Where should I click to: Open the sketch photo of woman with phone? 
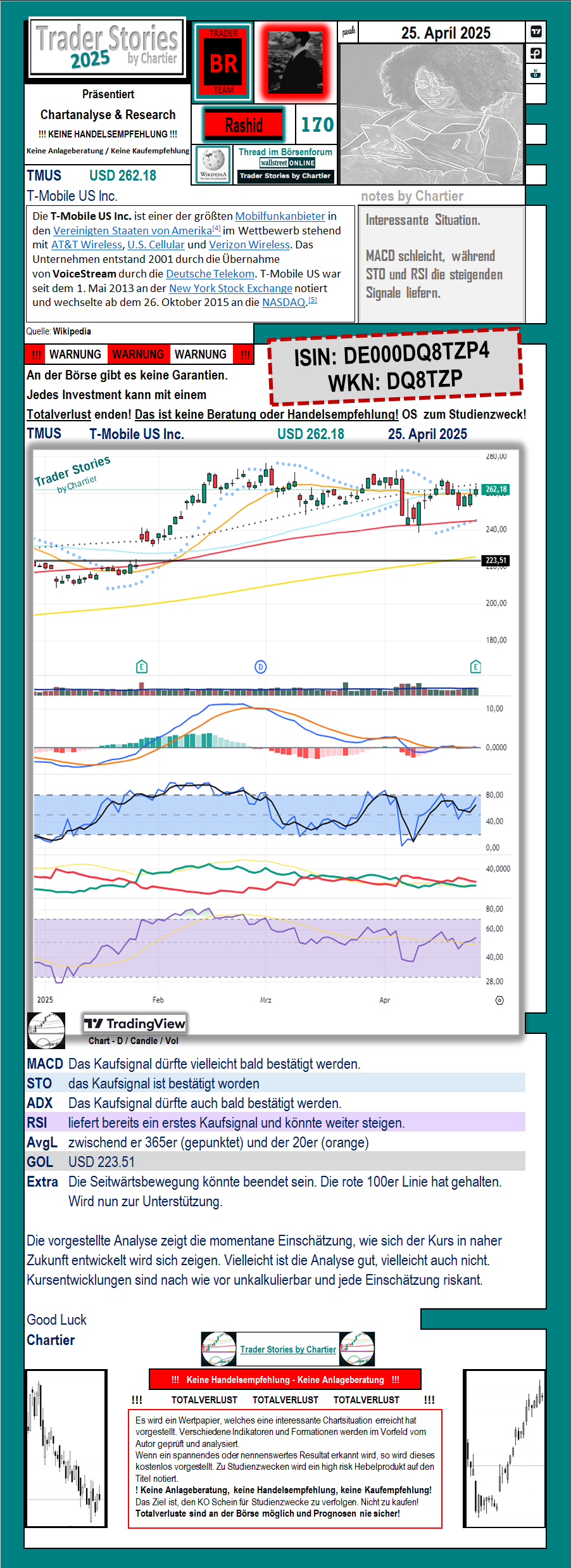point(432,114)
